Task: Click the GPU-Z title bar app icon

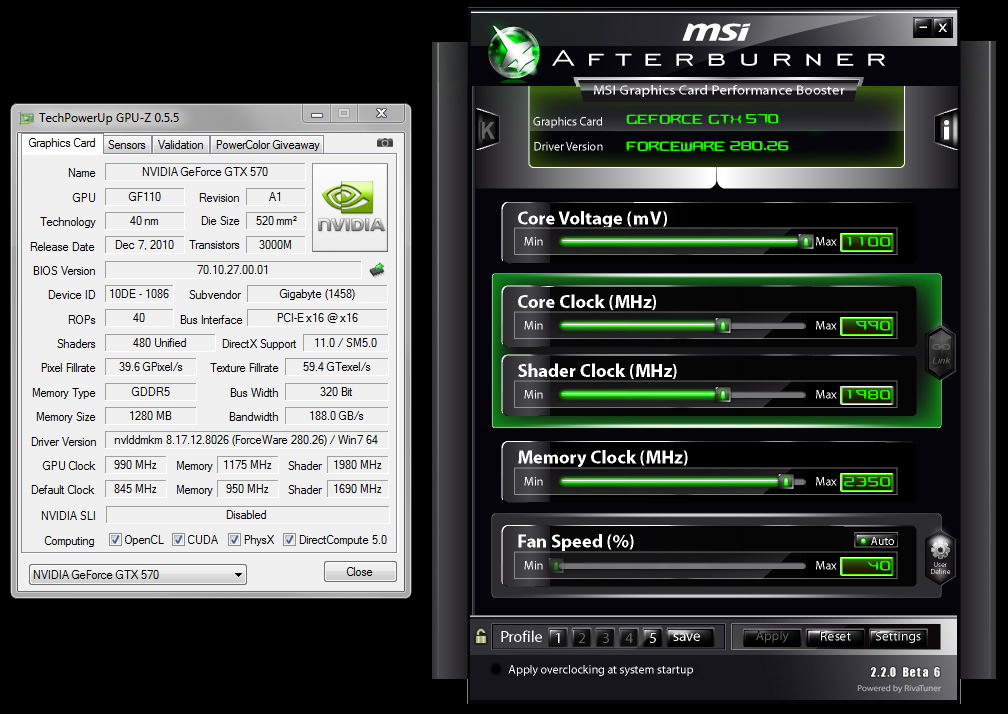Action: 27,118
